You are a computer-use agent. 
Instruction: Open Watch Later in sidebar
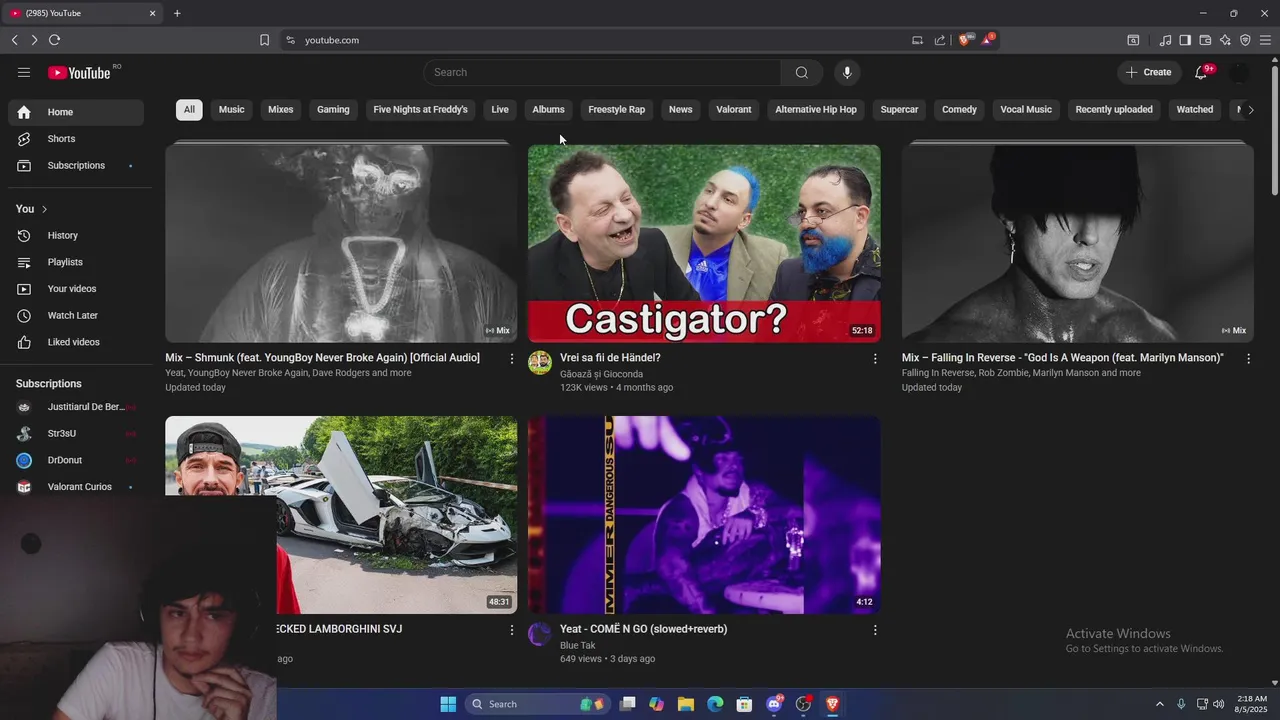coord(76,315)
